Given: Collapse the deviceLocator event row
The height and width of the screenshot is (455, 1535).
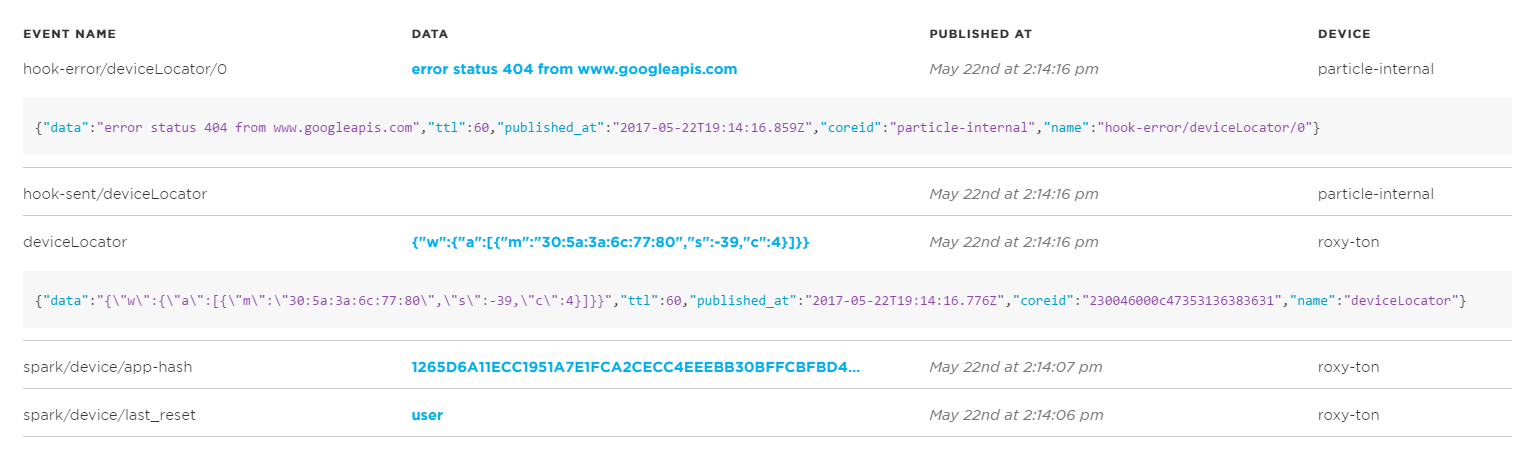Looking at the screenshot, I should pyautogui.click(x=75, y=242).
